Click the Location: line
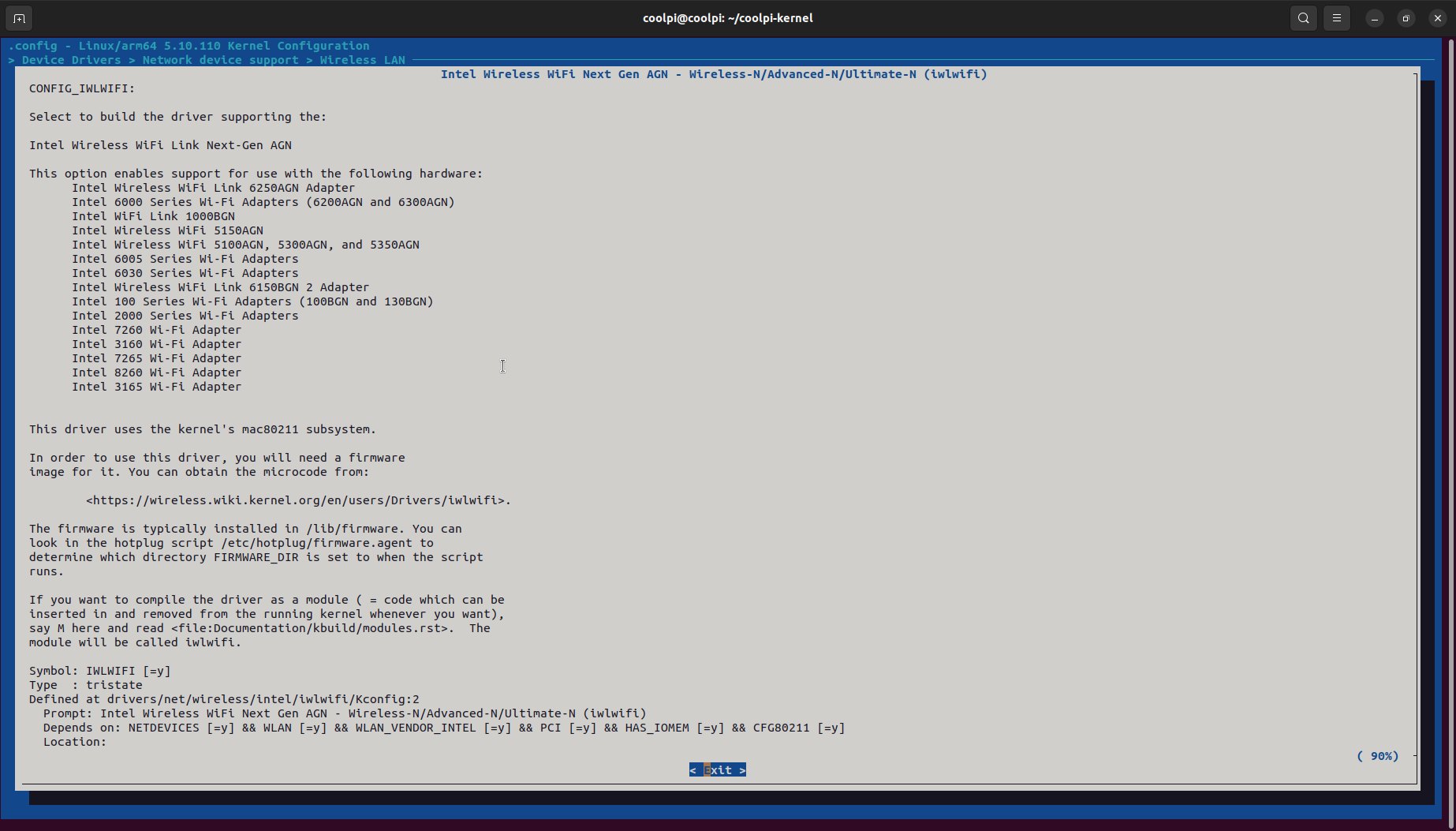 [75, 742]
